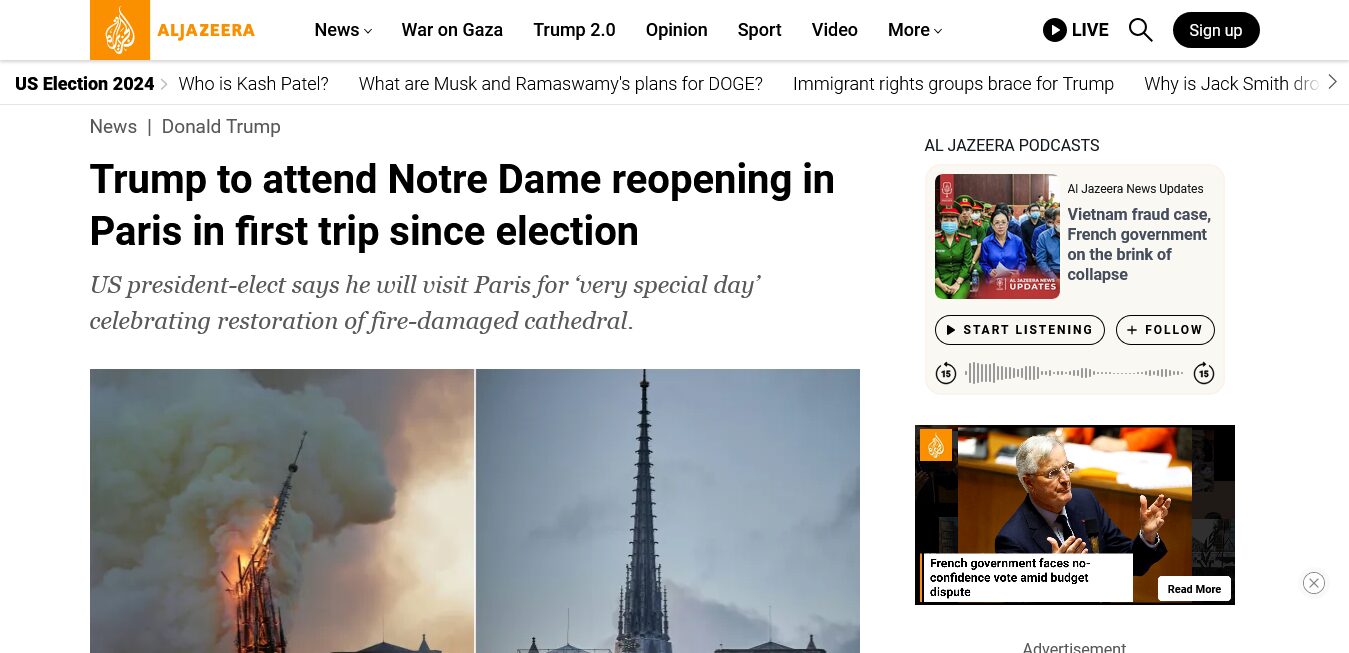This screenshot has height=653, width=1349.
Task: Read 'Who is Kash Patel?' story
Action: pyautogui.click(x=253, y=84)
